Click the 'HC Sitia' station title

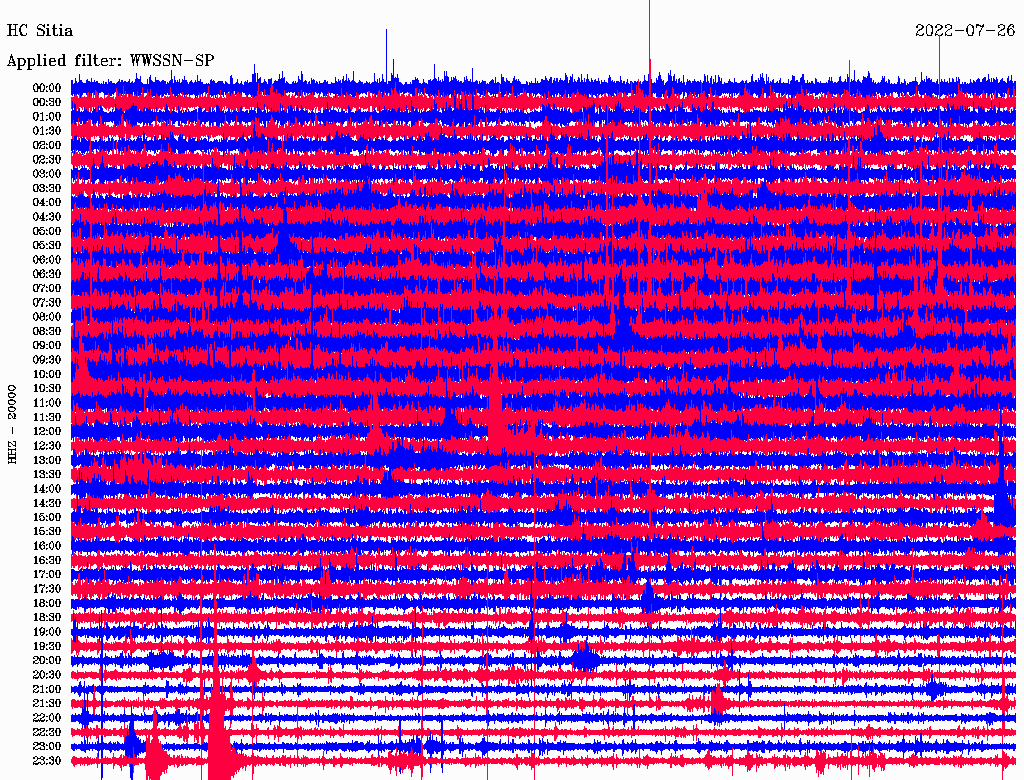click(40, 31)
